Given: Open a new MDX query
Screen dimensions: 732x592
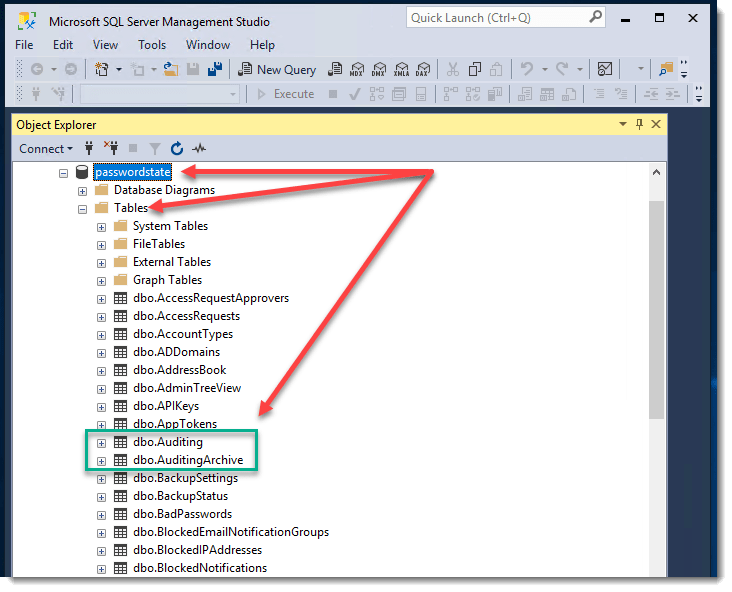Looking at the screenshot, I should click(x=357, y=70).
